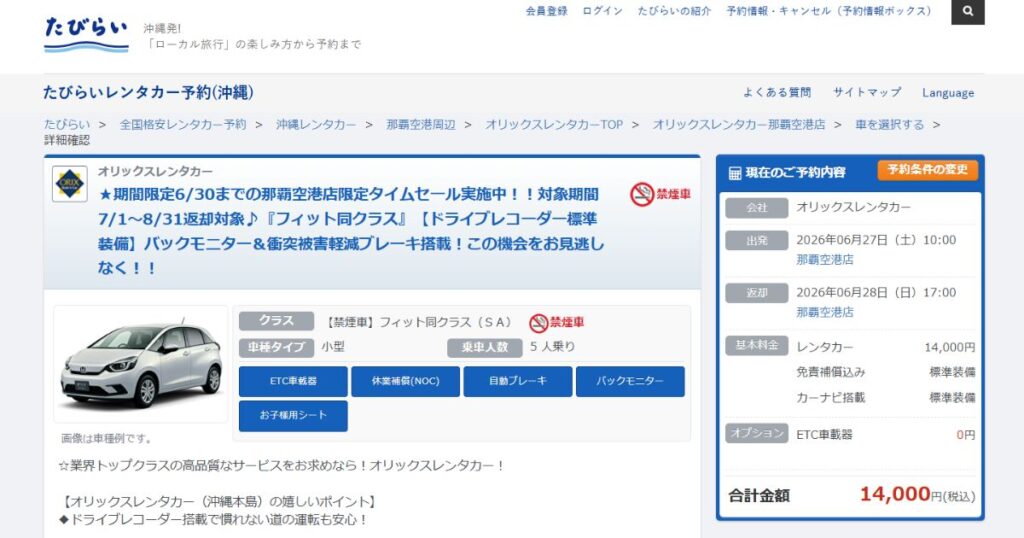1024x538 pixels.
Task: Click オリックスレンタカーTOP breadcrumb
Action: coord(554,124)
